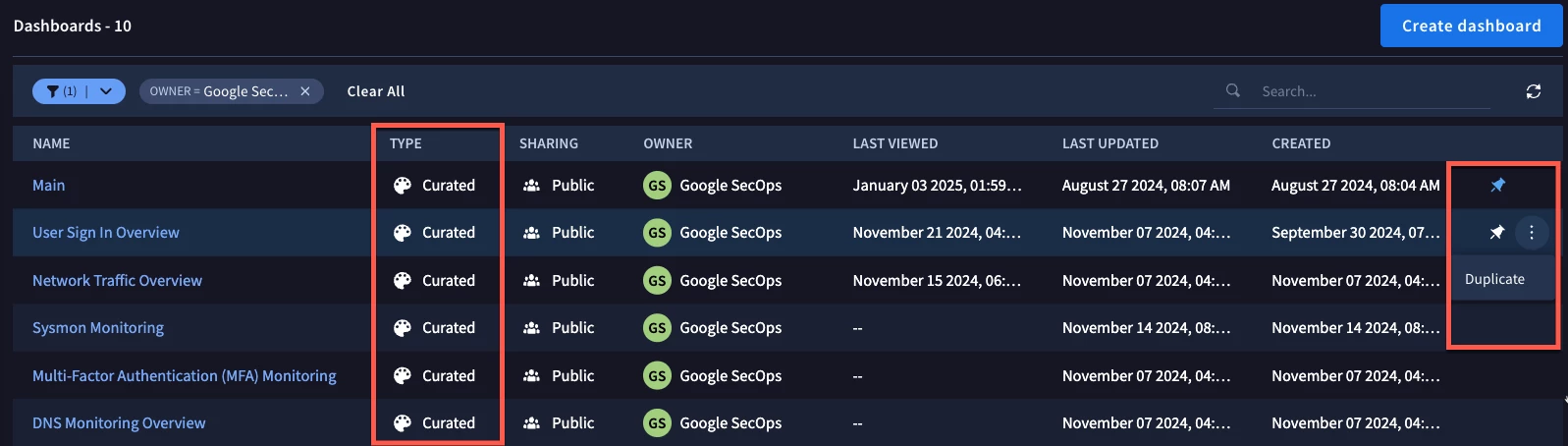Click Curated palette icon in MFA Monitoring row
The height and width of the screenshot is (446, 1568).
pos(403,375)
